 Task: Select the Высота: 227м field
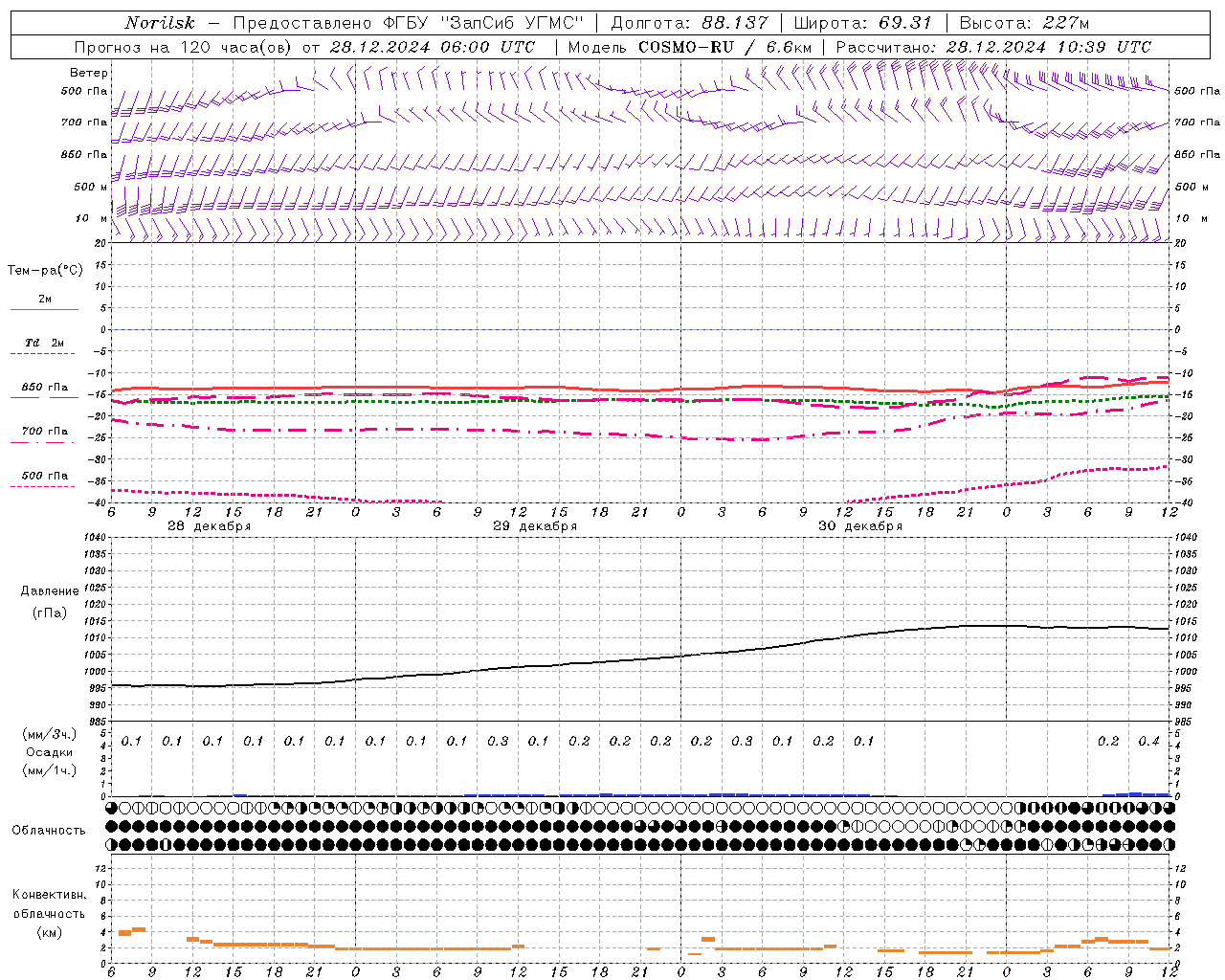point(1024,23)
